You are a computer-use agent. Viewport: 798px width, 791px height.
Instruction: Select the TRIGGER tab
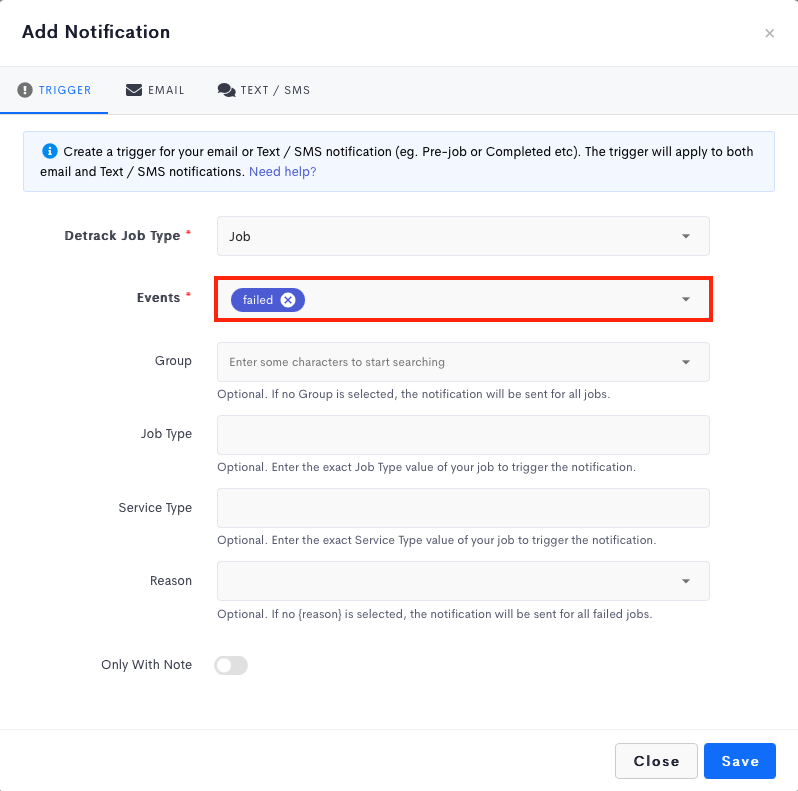point(54,90)
